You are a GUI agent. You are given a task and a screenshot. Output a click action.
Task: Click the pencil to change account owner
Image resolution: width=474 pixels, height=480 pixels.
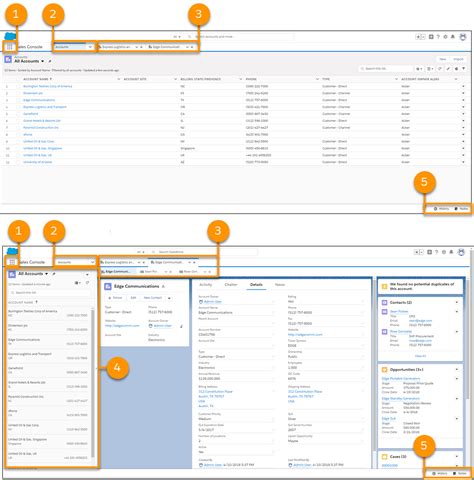(182, 326)
